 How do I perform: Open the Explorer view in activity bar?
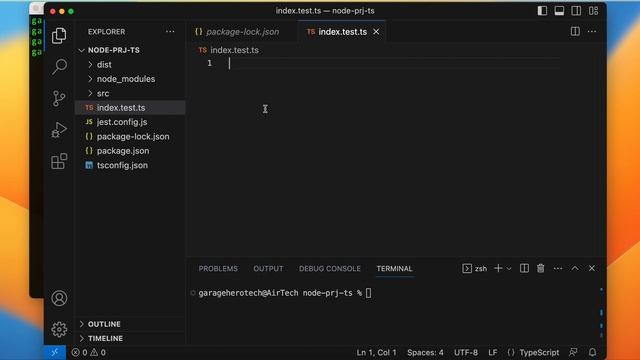[x=59, y=36]
